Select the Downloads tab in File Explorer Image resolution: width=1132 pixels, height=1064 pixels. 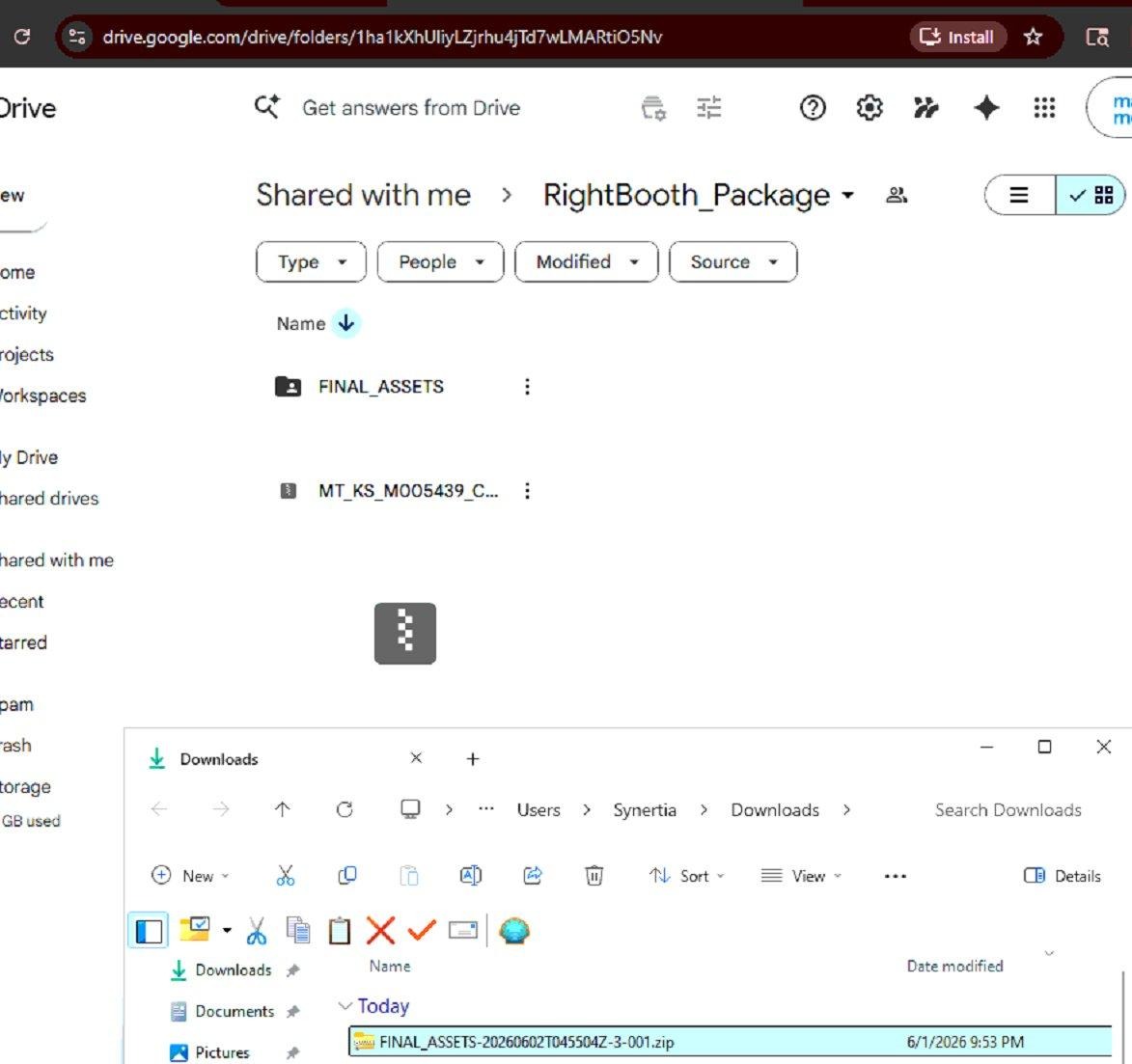[x=219, y=759]
